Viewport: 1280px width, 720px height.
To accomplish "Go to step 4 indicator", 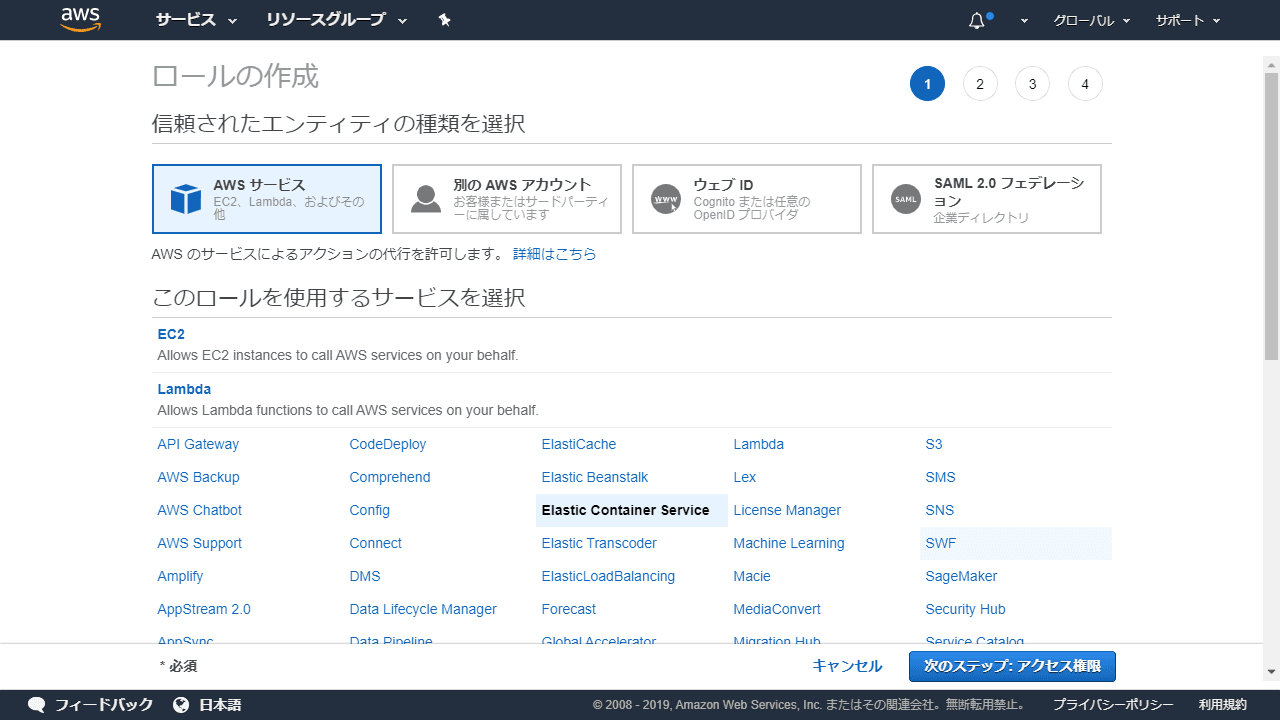I will [x=1085, y=84].
